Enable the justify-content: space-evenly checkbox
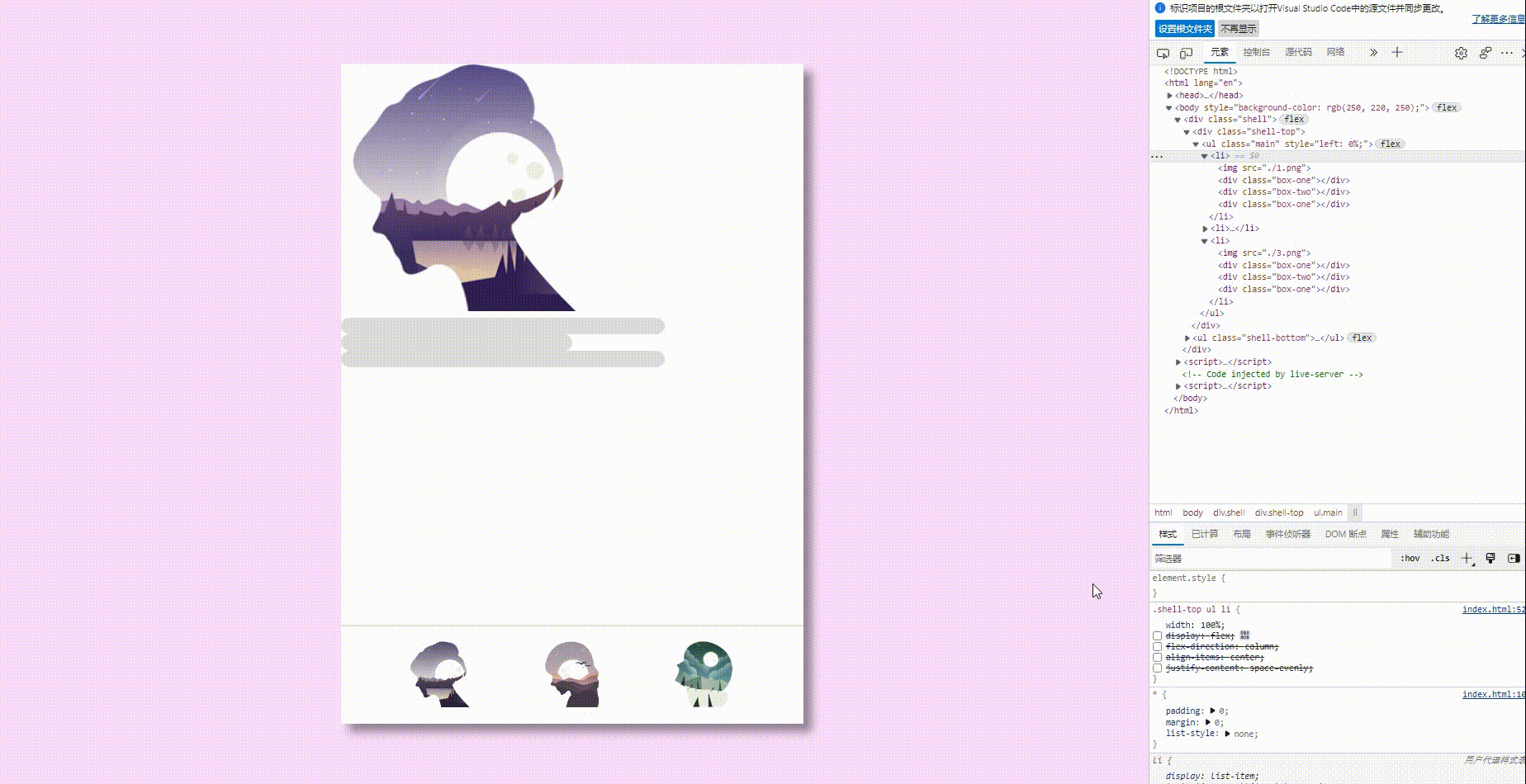Viewport: 1526px width, 784px height. click(x=1158, y=668)
